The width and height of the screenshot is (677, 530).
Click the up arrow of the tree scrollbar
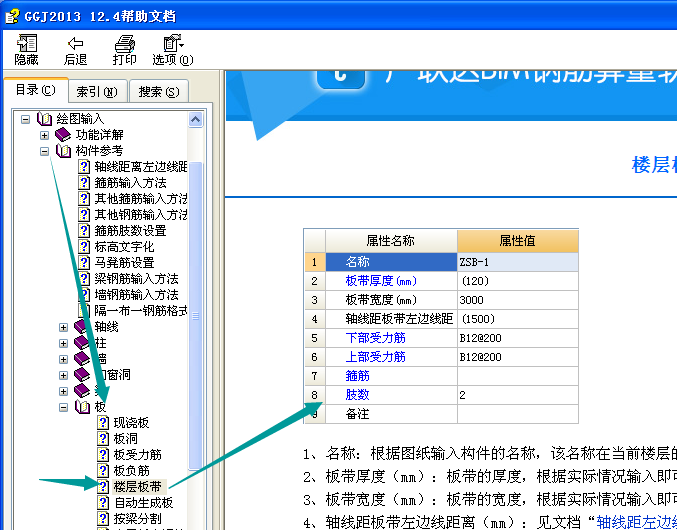coord(196,120)
